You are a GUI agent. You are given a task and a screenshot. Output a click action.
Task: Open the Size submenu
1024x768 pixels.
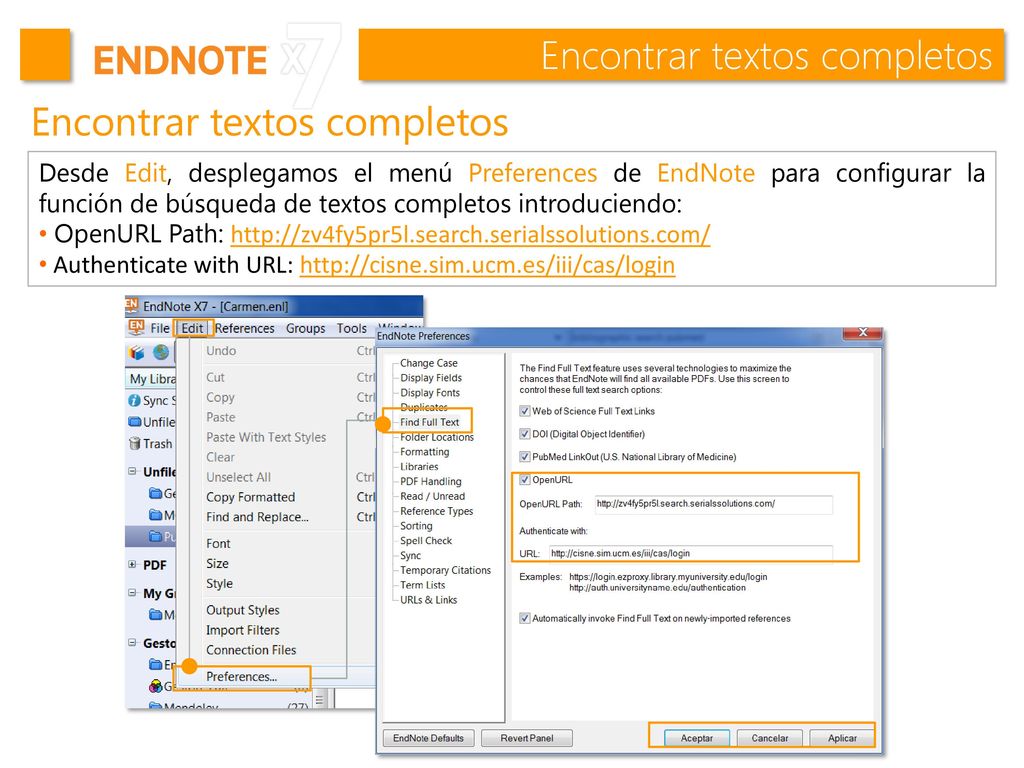[x=217, y=564]
